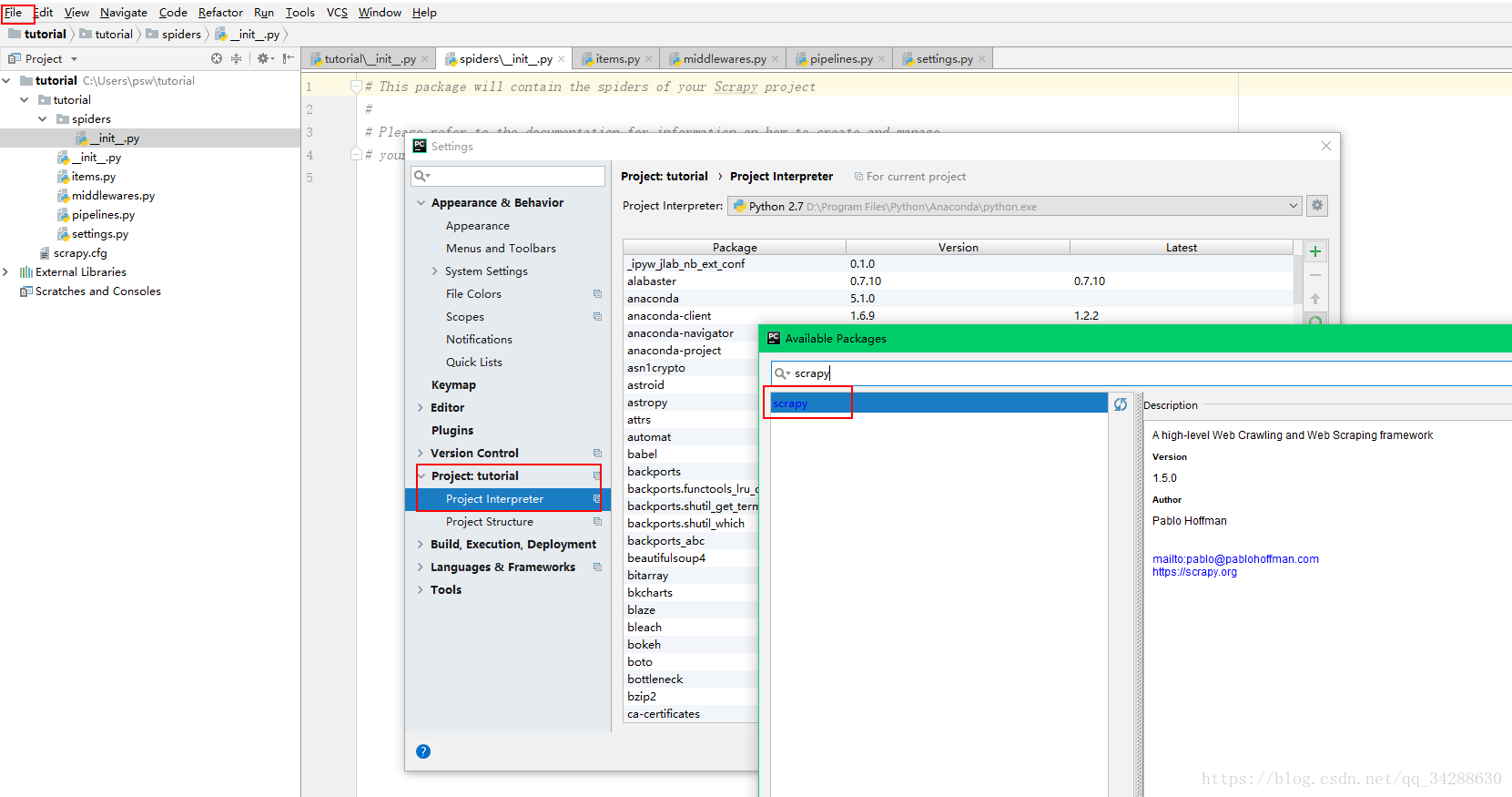Image resolution: width=1512 pixels, height=797 pixels.
Task: Click the Settings help question mark
Action: [x=423, y=751]
